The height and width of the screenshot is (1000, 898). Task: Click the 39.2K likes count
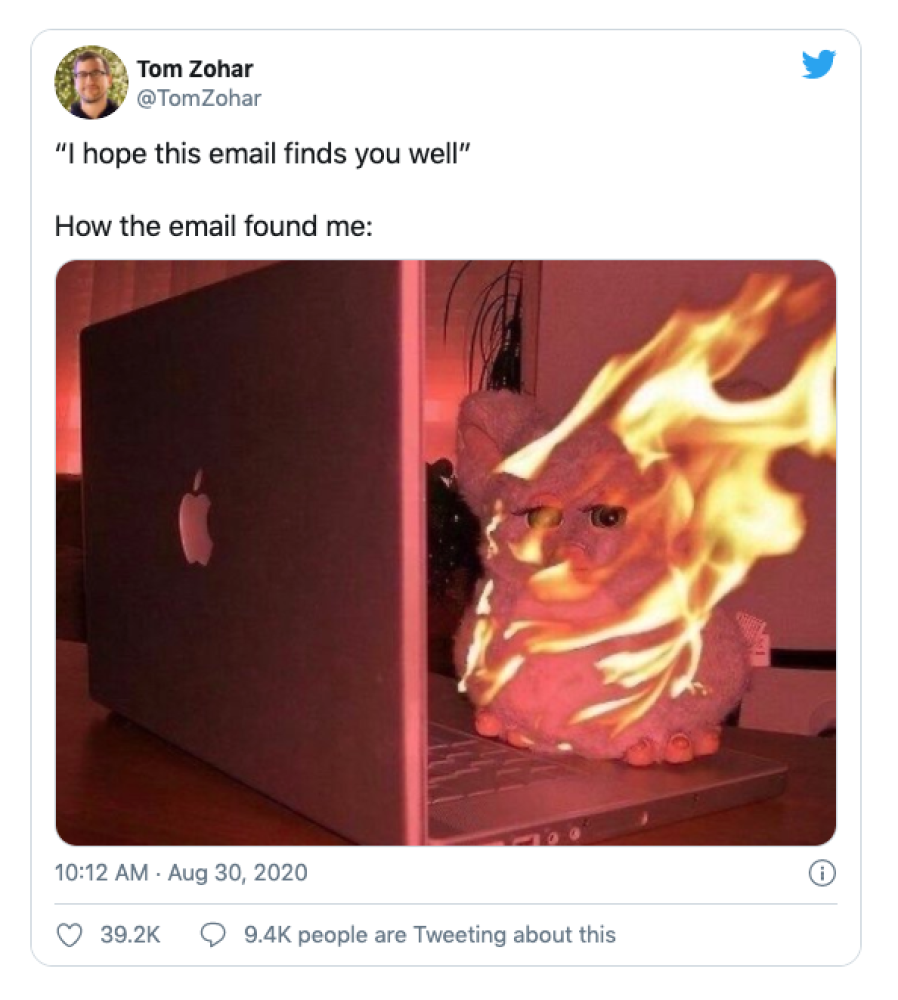(130, 935)
